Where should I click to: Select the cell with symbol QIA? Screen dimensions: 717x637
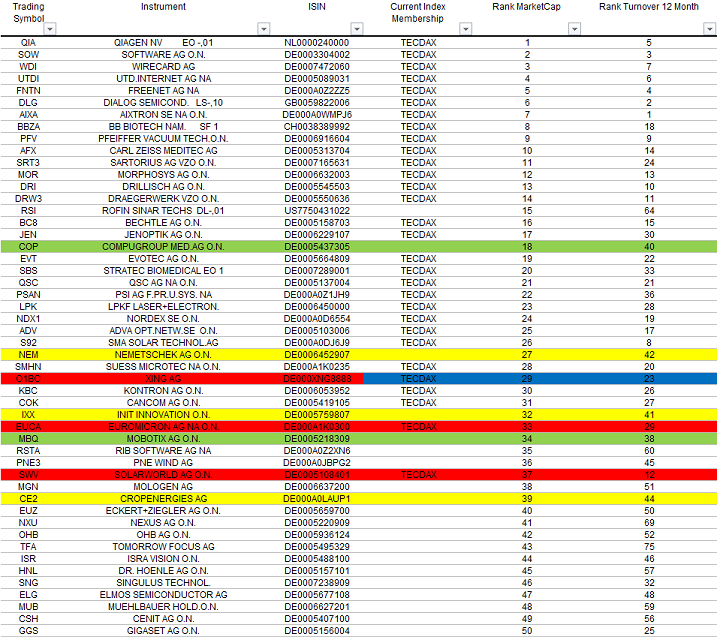(x=28, y=43)
